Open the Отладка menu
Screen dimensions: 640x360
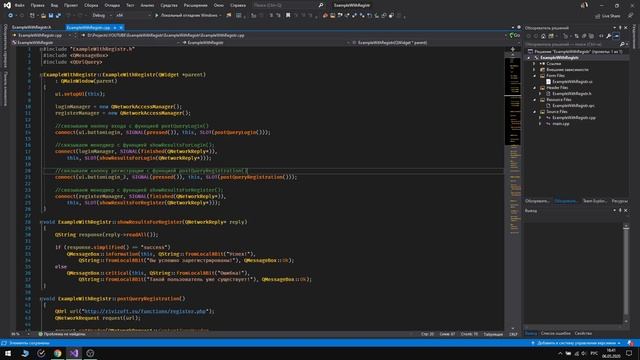(x=112, y=5)
